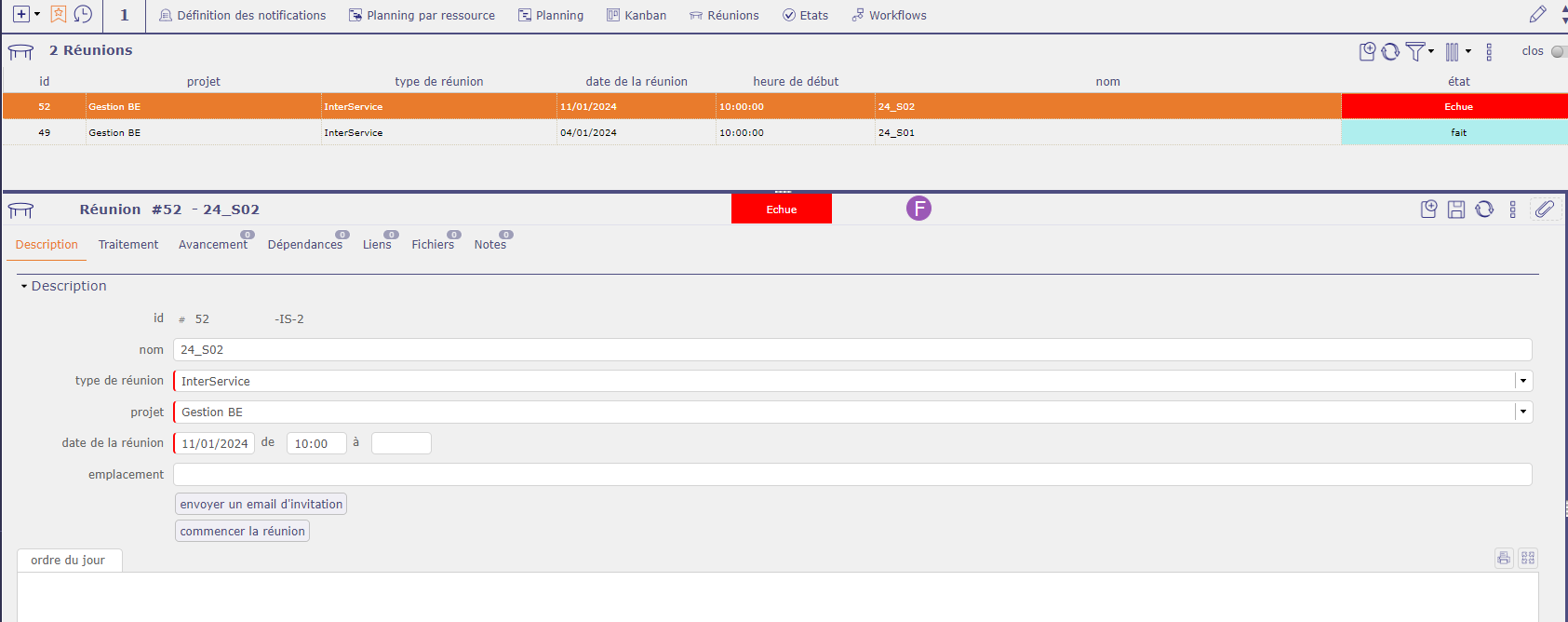Refresh the Réunions list

1390,52
